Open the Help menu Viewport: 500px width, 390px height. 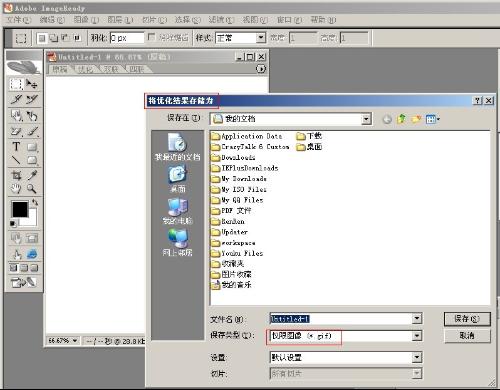[323, 20]
